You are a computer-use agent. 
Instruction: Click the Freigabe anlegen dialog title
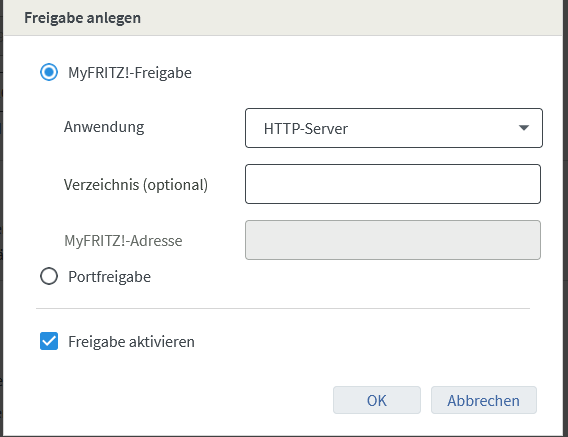point(83,18)
